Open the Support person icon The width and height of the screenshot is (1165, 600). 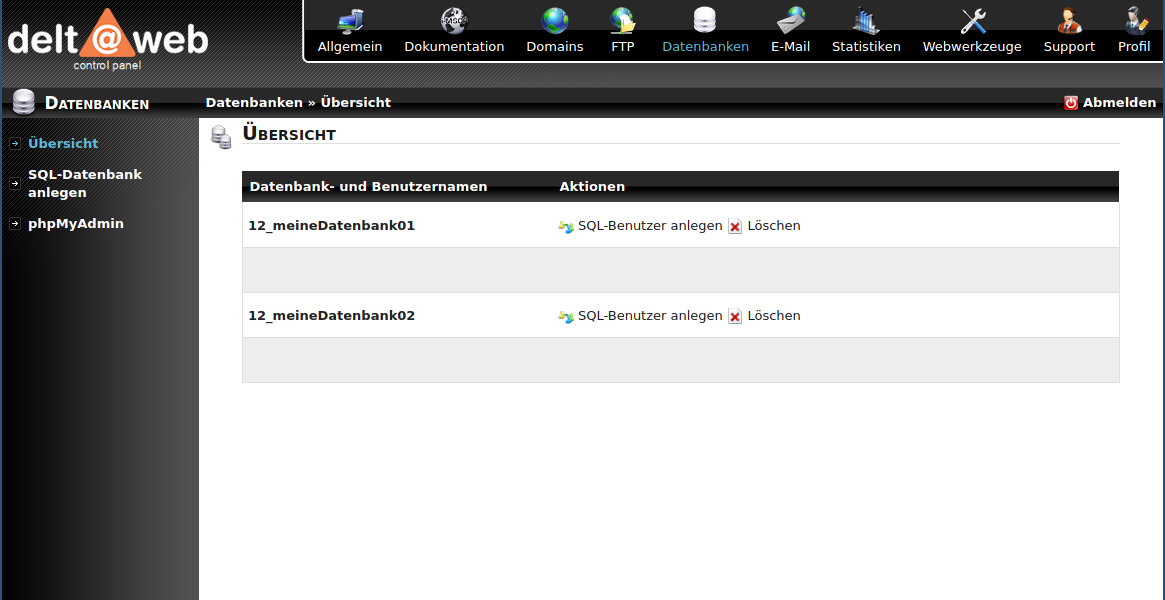pyautogui.click(x=1069, y=21)
